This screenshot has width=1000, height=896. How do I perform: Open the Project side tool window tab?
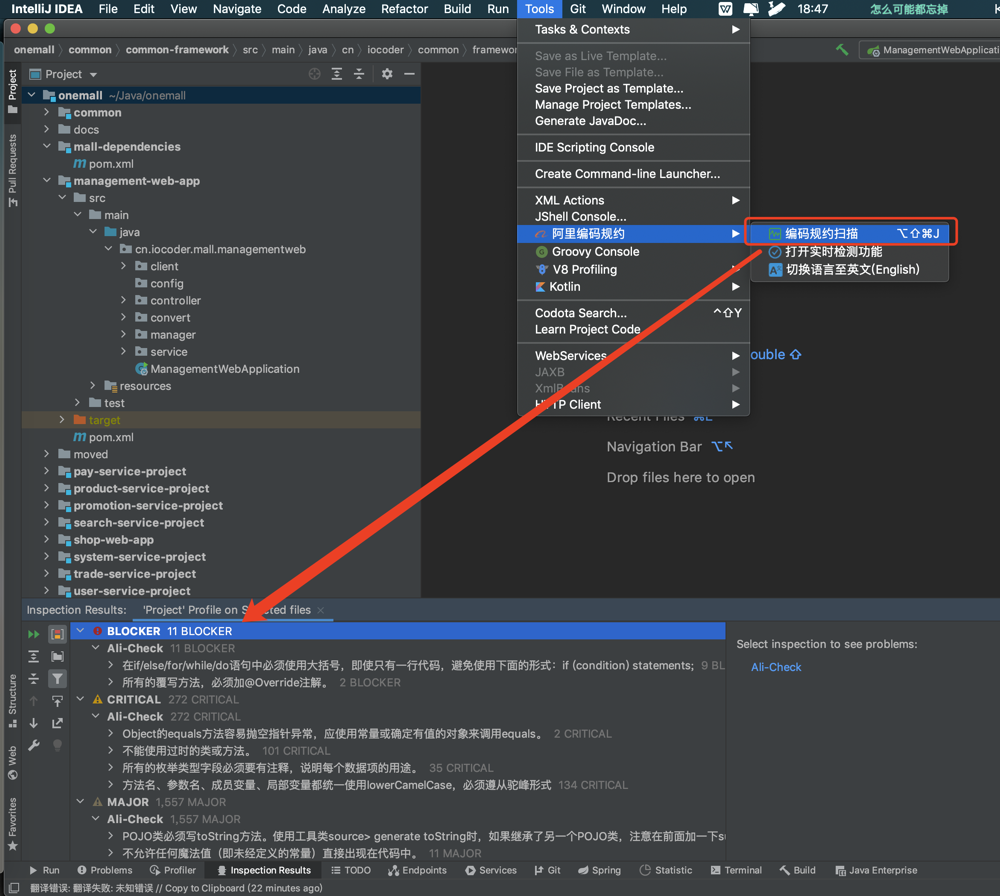pyautogui.click(x=12, y=91)
